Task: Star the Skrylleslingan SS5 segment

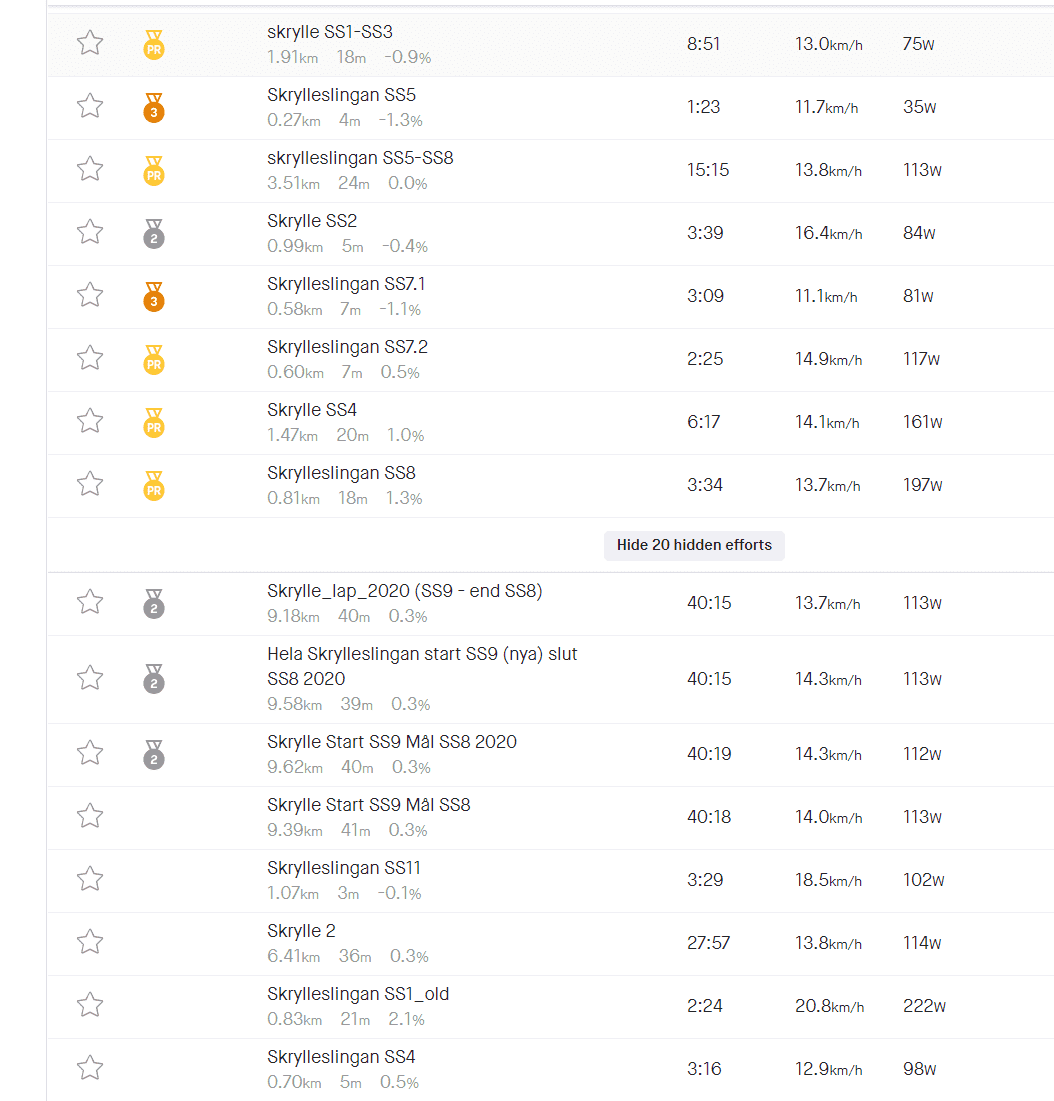Action: [90, 106]
